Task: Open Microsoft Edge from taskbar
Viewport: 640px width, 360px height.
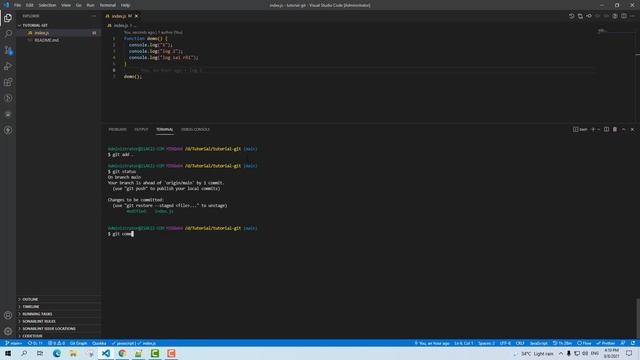Action: 57,353
